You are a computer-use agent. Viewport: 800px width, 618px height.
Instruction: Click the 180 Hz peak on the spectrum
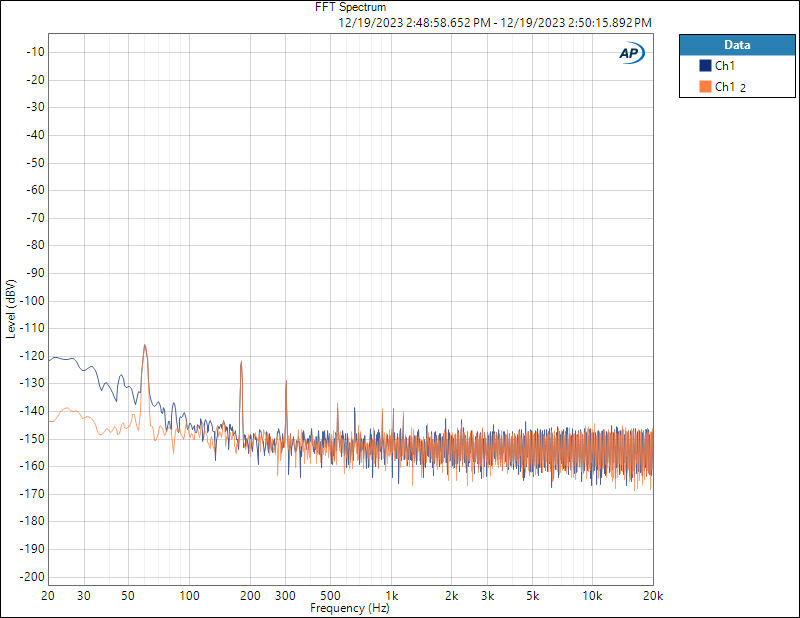tap(241, 362)
